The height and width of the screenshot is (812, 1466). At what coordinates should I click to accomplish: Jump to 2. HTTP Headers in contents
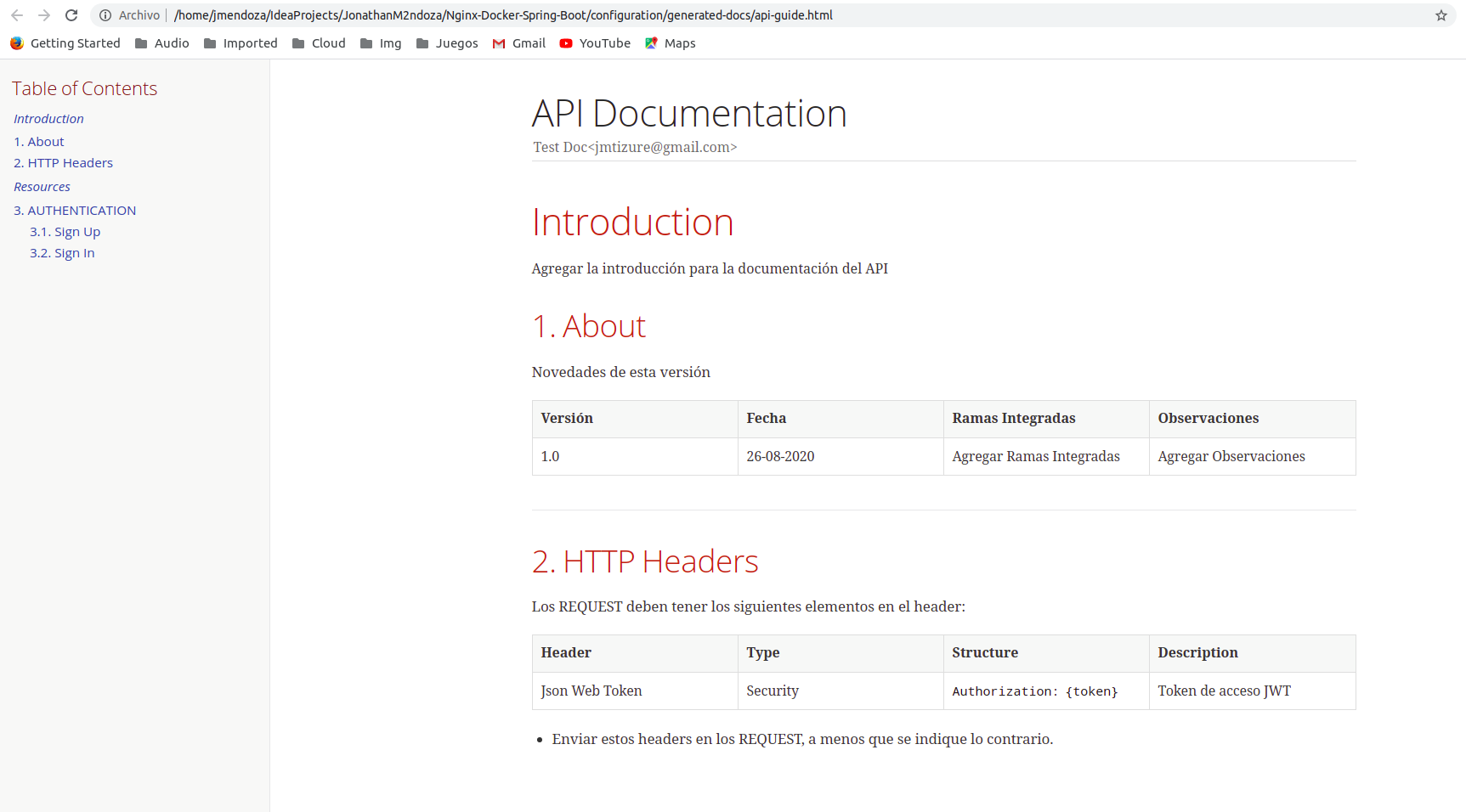click(x=63, y=163)
